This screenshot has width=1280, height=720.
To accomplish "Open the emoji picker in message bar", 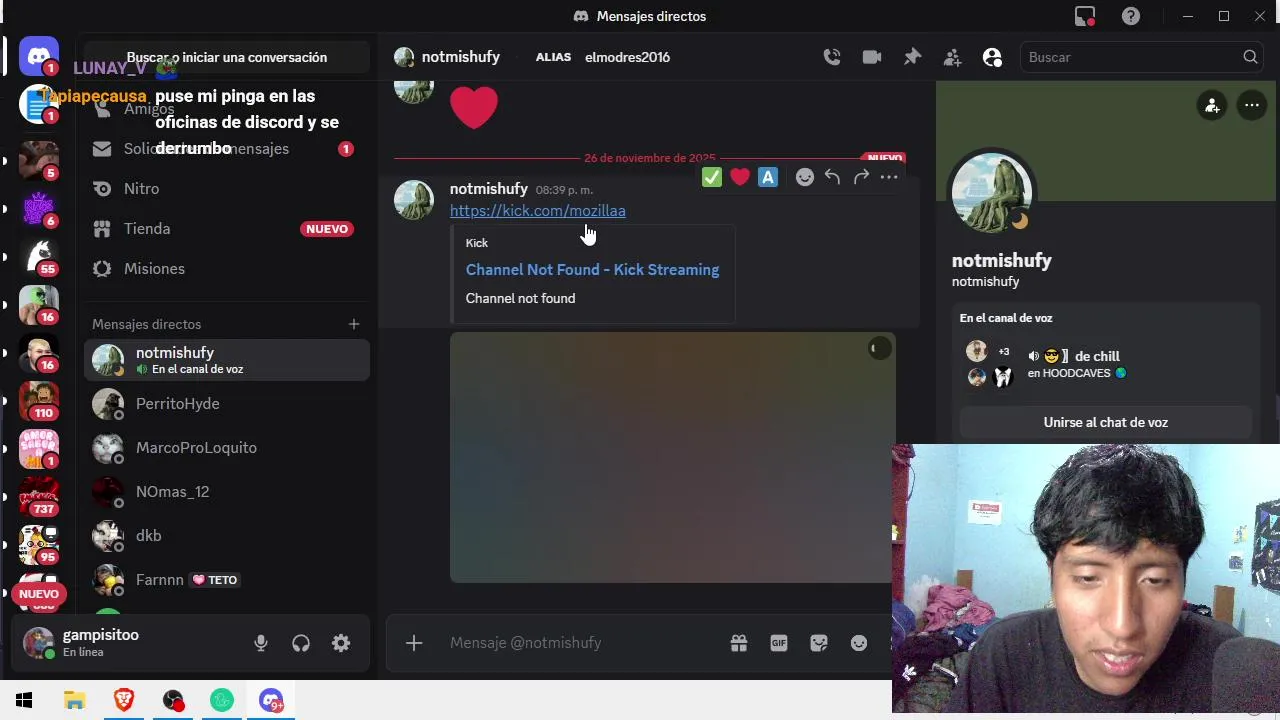I will (x=859, y=643).
